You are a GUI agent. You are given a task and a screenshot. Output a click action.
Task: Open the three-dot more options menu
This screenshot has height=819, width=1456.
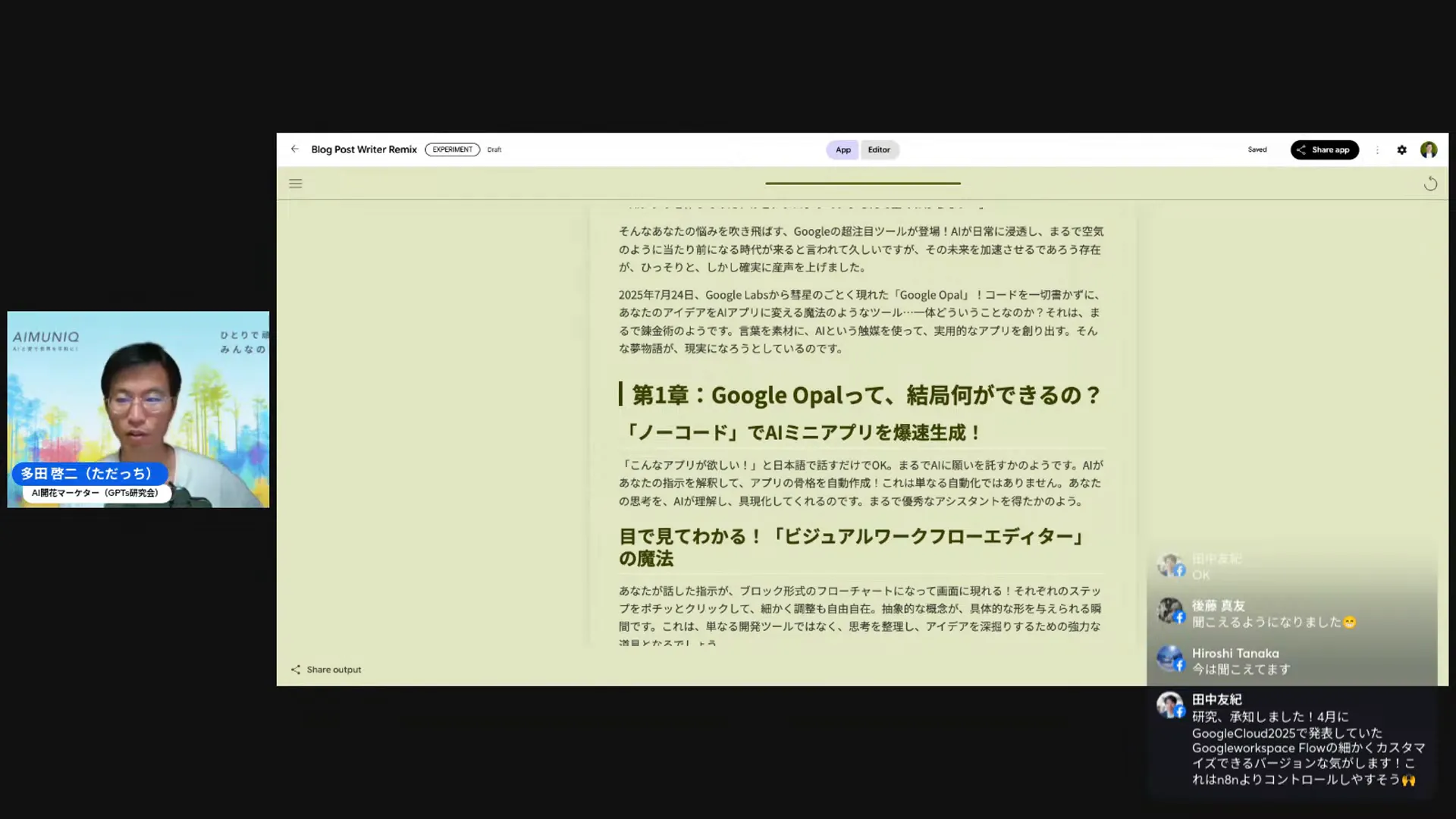[1377, 150]
